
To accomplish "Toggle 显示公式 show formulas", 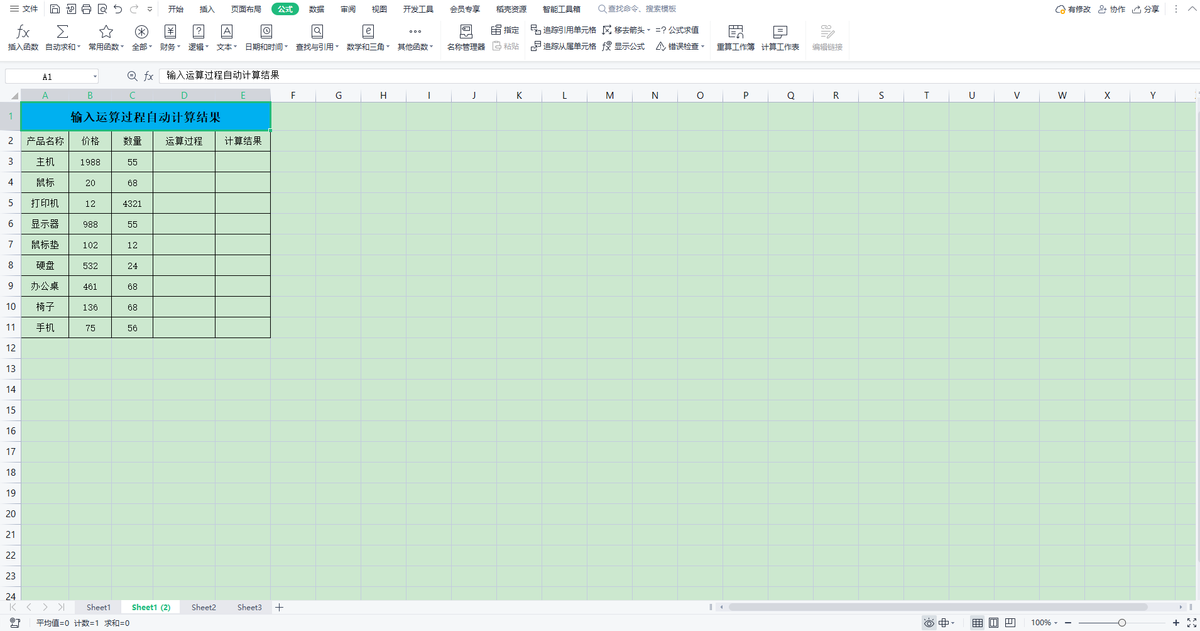I will [x=624, y=46].
